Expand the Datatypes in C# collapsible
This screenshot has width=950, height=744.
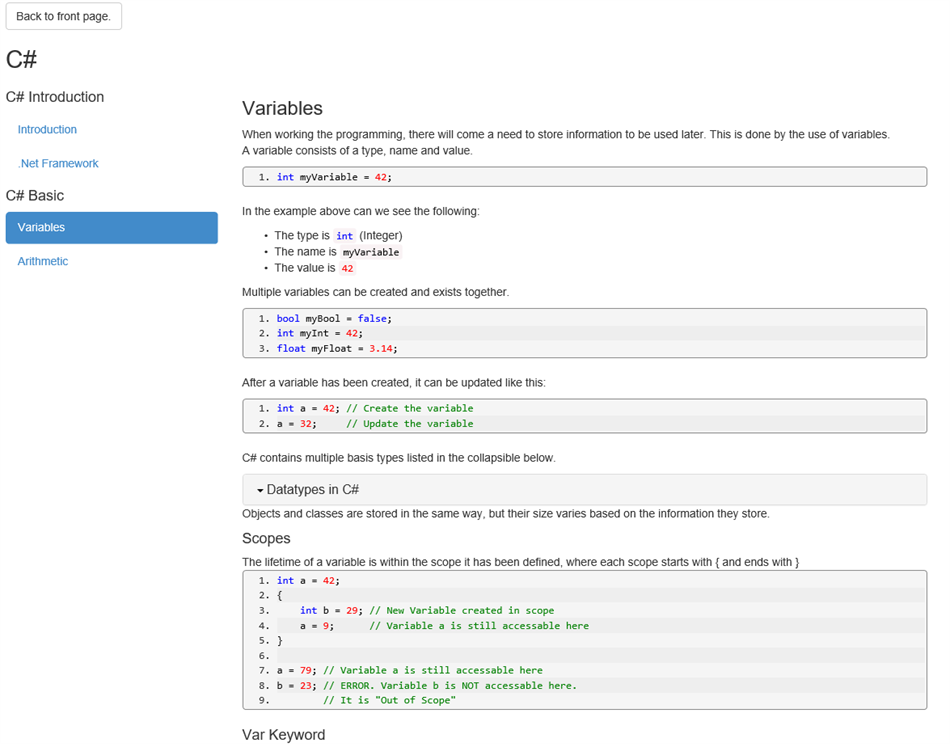[312, 490]
